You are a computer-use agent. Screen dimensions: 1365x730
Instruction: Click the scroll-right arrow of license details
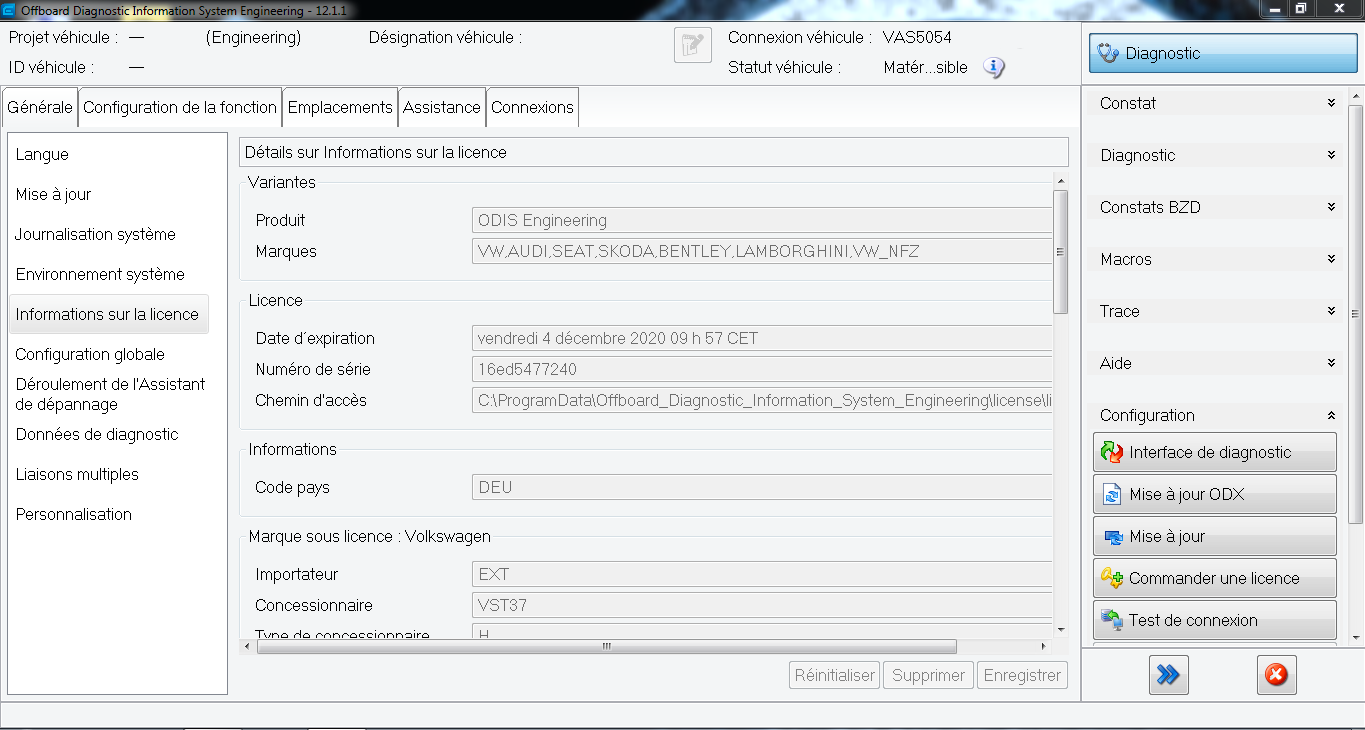[1046, 646]
